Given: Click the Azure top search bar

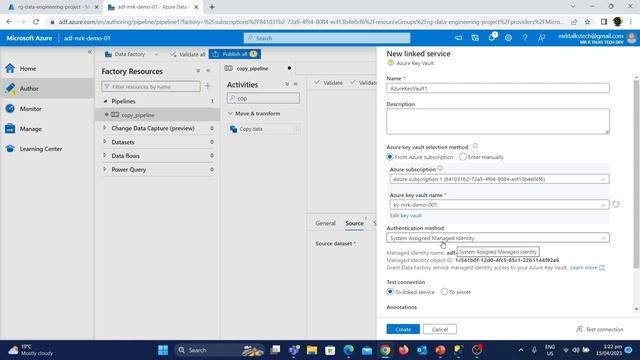Looking at the screenshot, I should point(327,38).
